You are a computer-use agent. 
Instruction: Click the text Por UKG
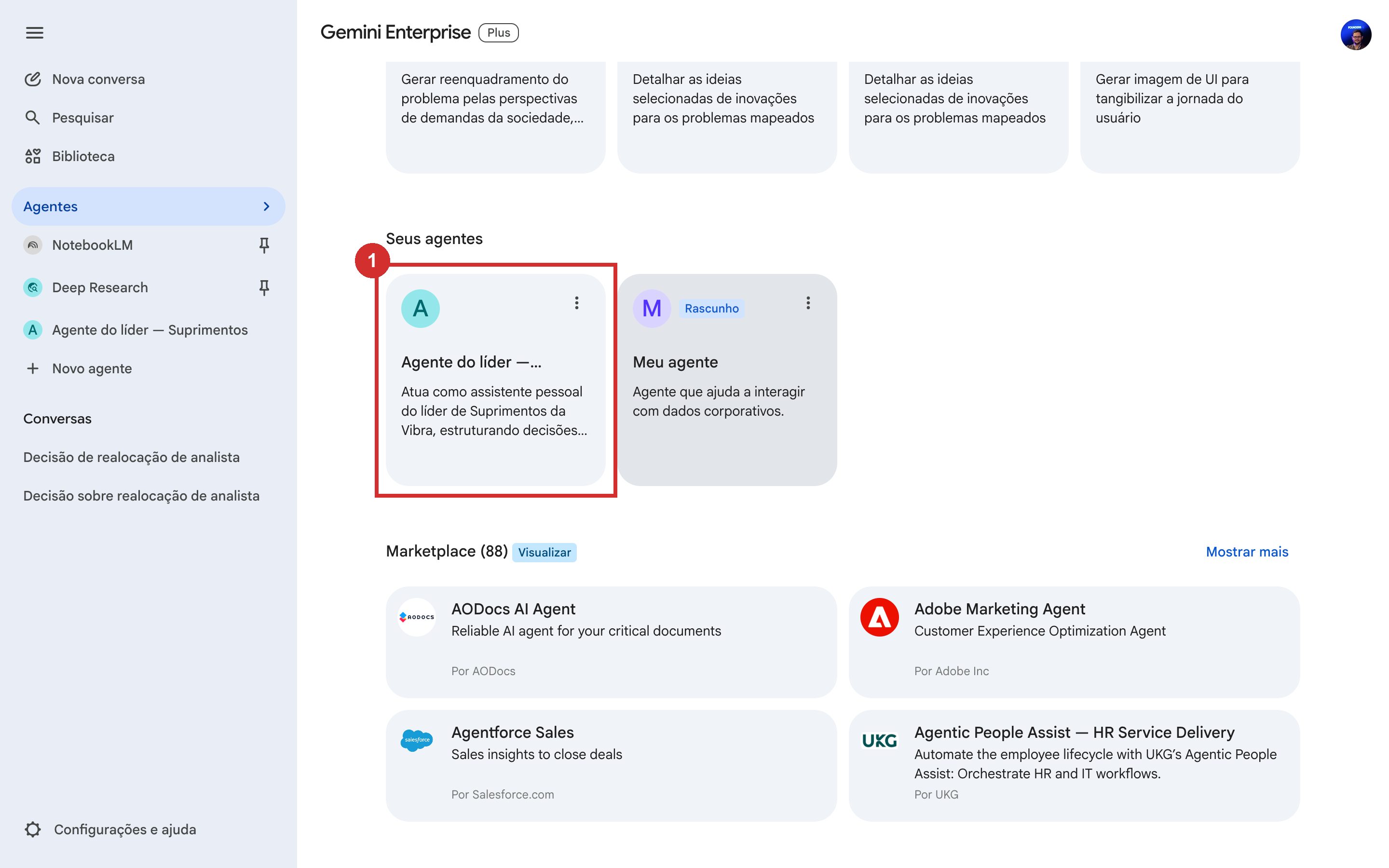tap(936, 795)
